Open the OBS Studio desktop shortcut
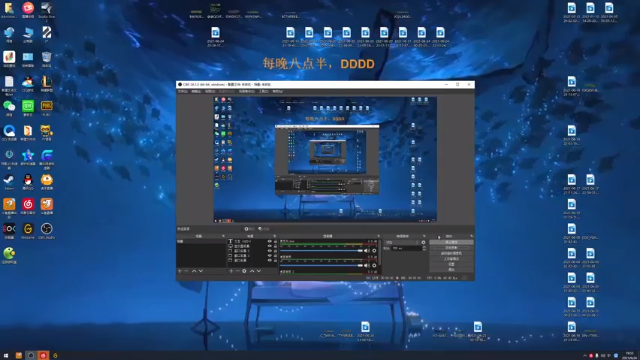640x360 pixels. [x=47, y=231]
